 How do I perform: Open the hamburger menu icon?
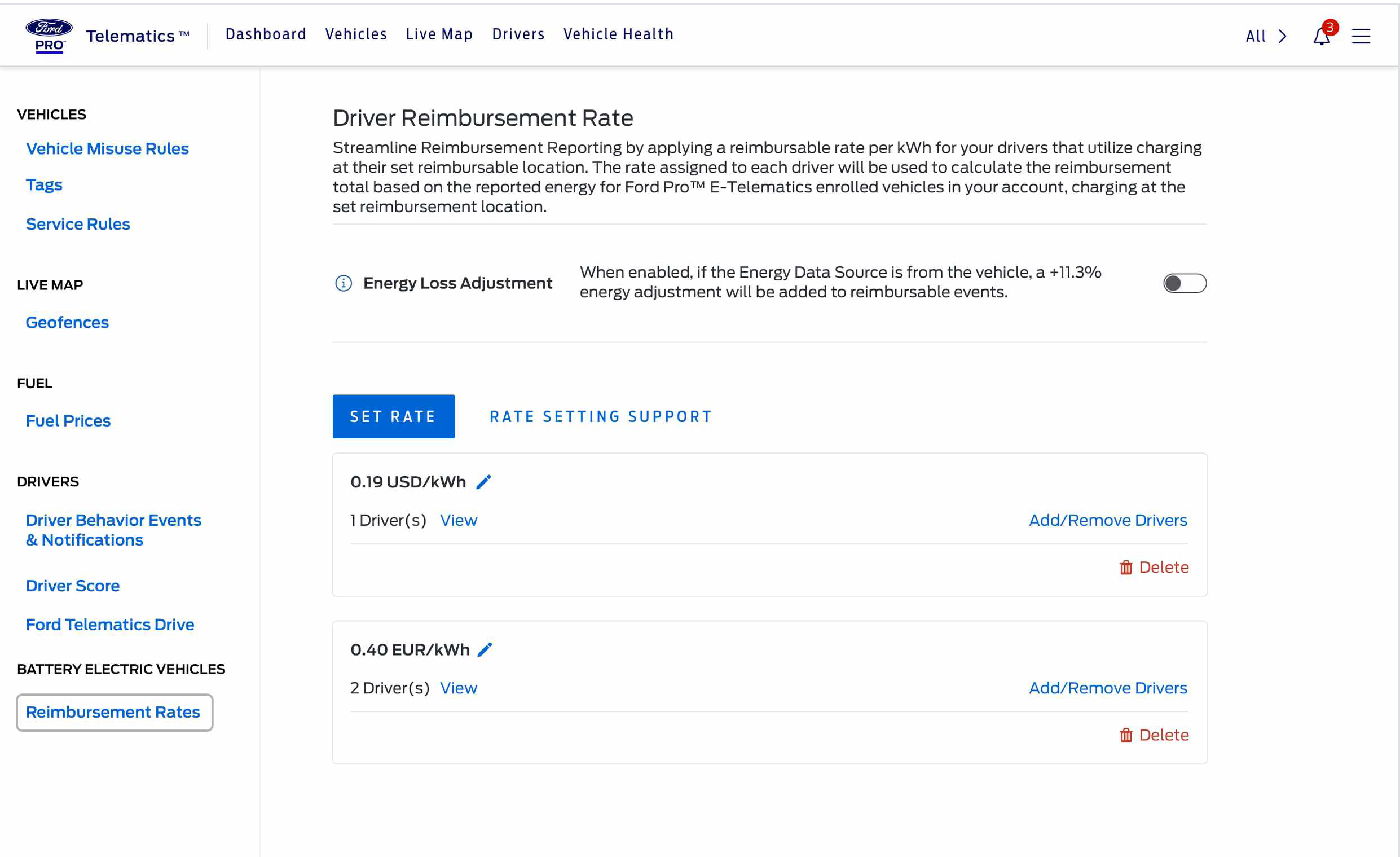click(x=1361, y=36)
